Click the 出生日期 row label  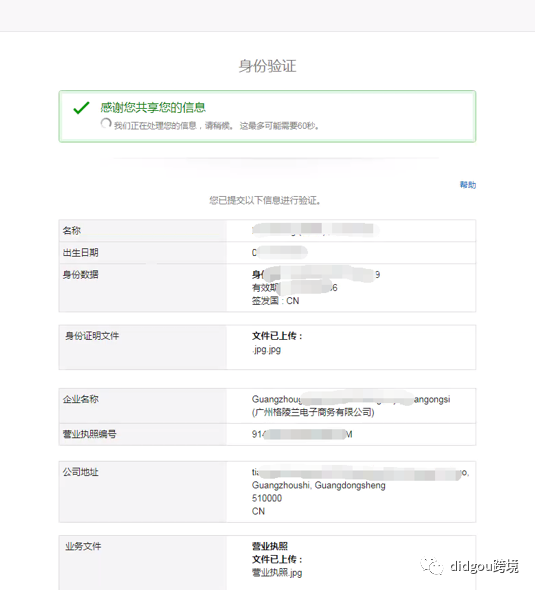pyautogui.click(x=81, y=252)
